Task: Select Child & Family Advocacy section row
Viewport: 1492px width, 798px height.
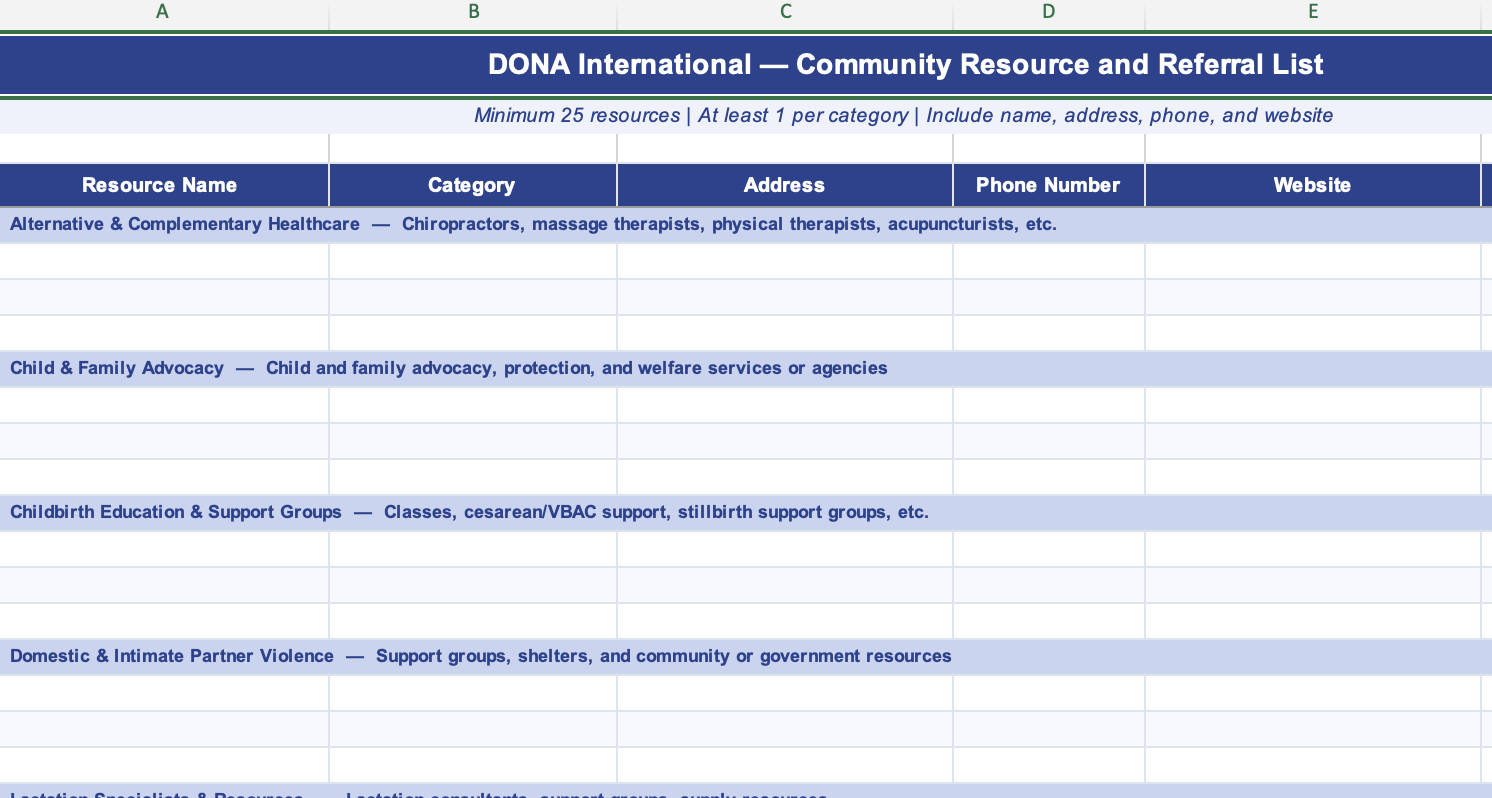Action: [746, 369]
